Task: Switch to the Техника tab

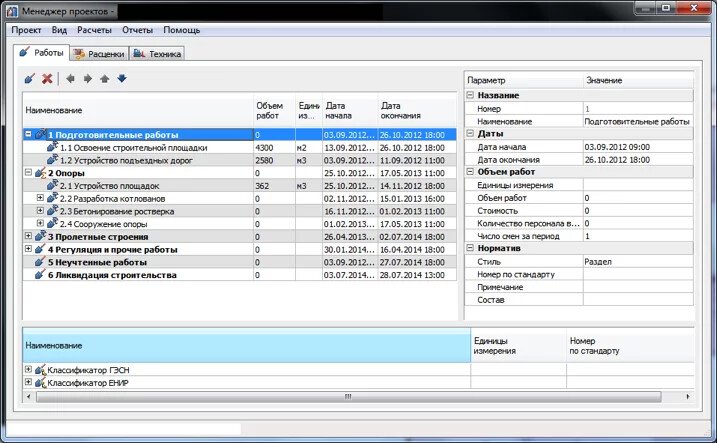Action: tap(156, 53)
